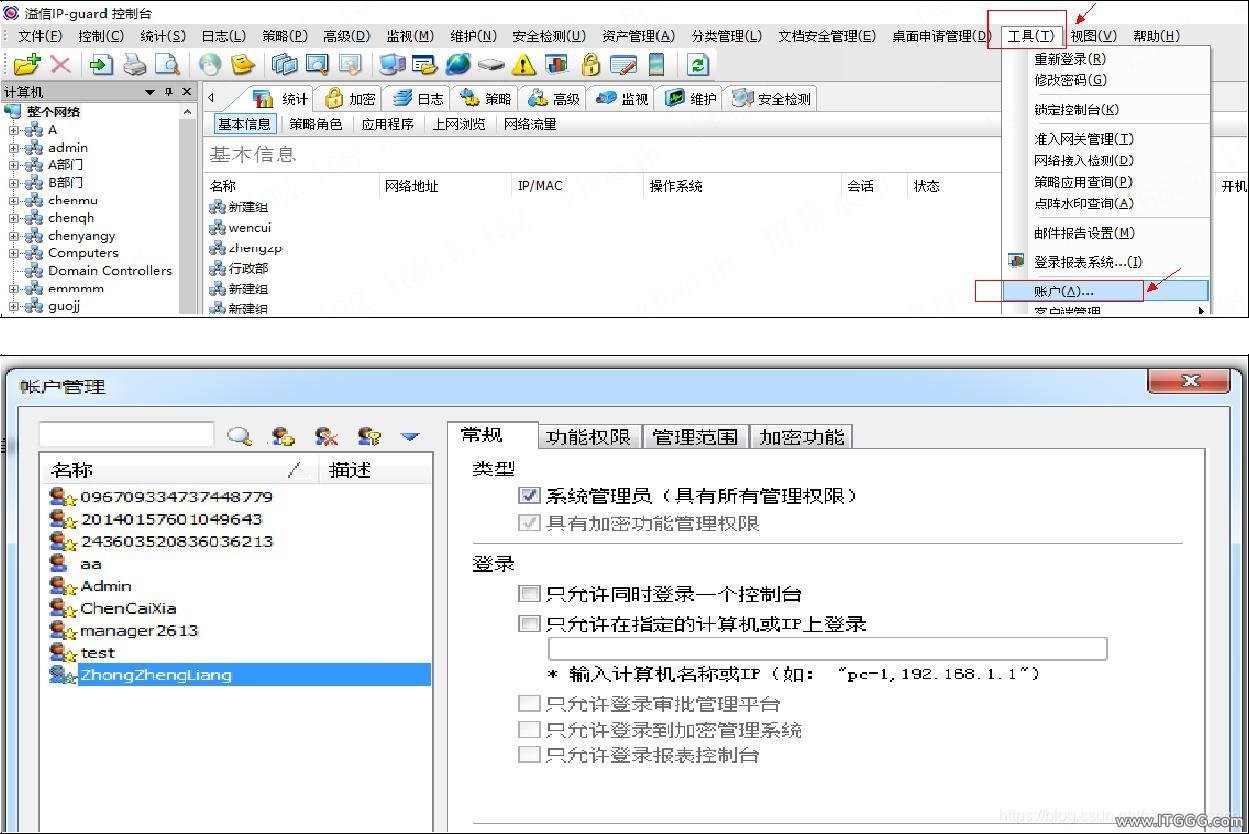The height and width of the screenshot is (834, 1249).
Task: Click the delete account icon in 帐户管理
Action: (x=326, y=436)
